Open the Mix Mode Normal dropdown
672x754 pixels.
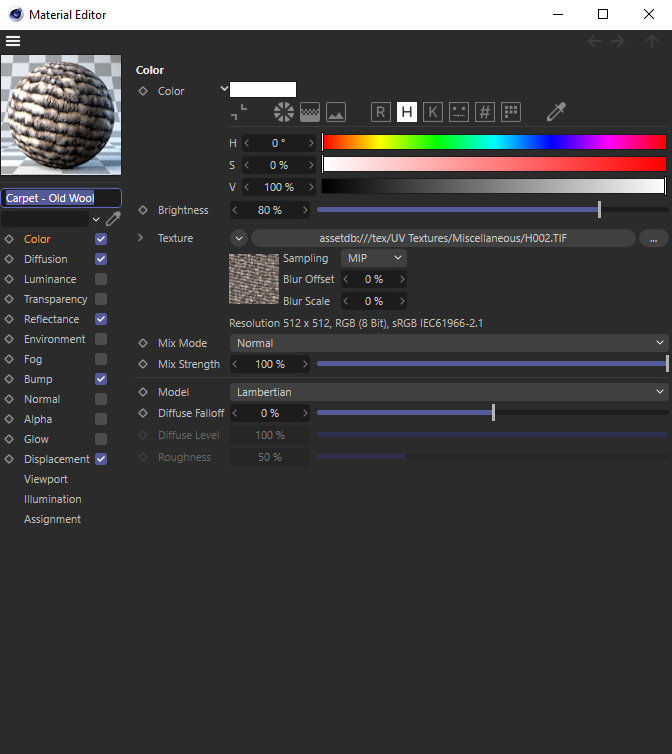[449, 343]
